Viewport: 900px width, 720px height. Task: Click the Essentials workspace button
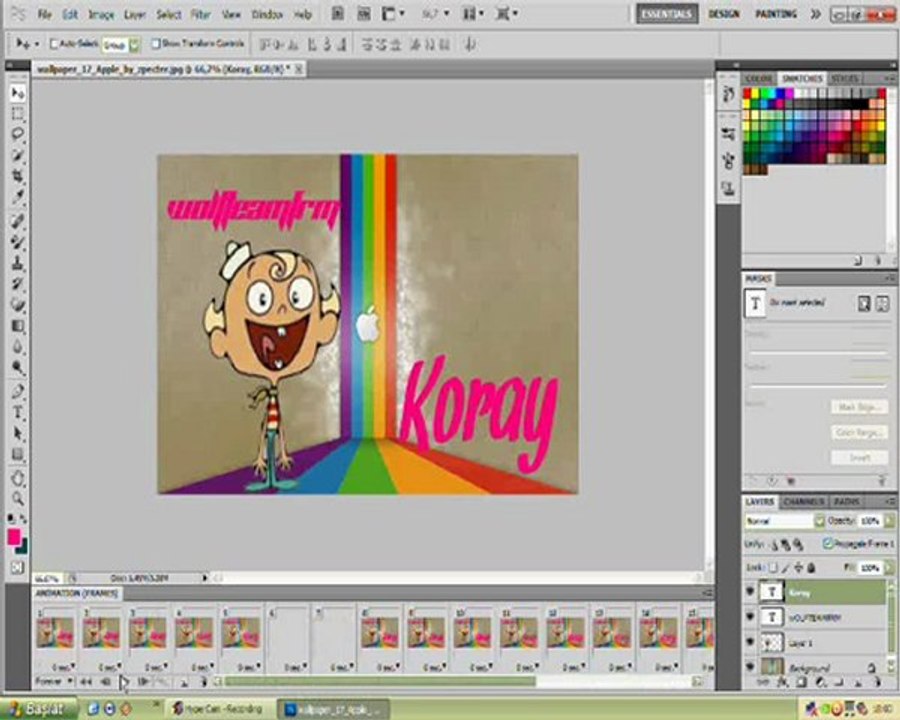click(x=667, y=14)
